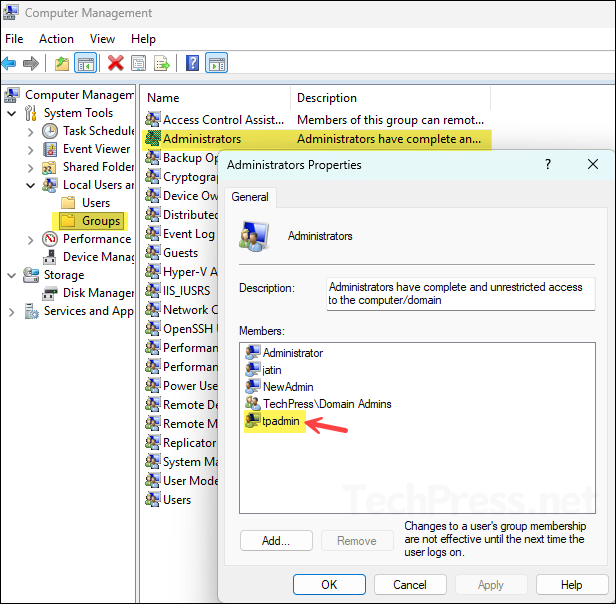
Task: Click the Help button in dialog
Action: coord(571,585)
